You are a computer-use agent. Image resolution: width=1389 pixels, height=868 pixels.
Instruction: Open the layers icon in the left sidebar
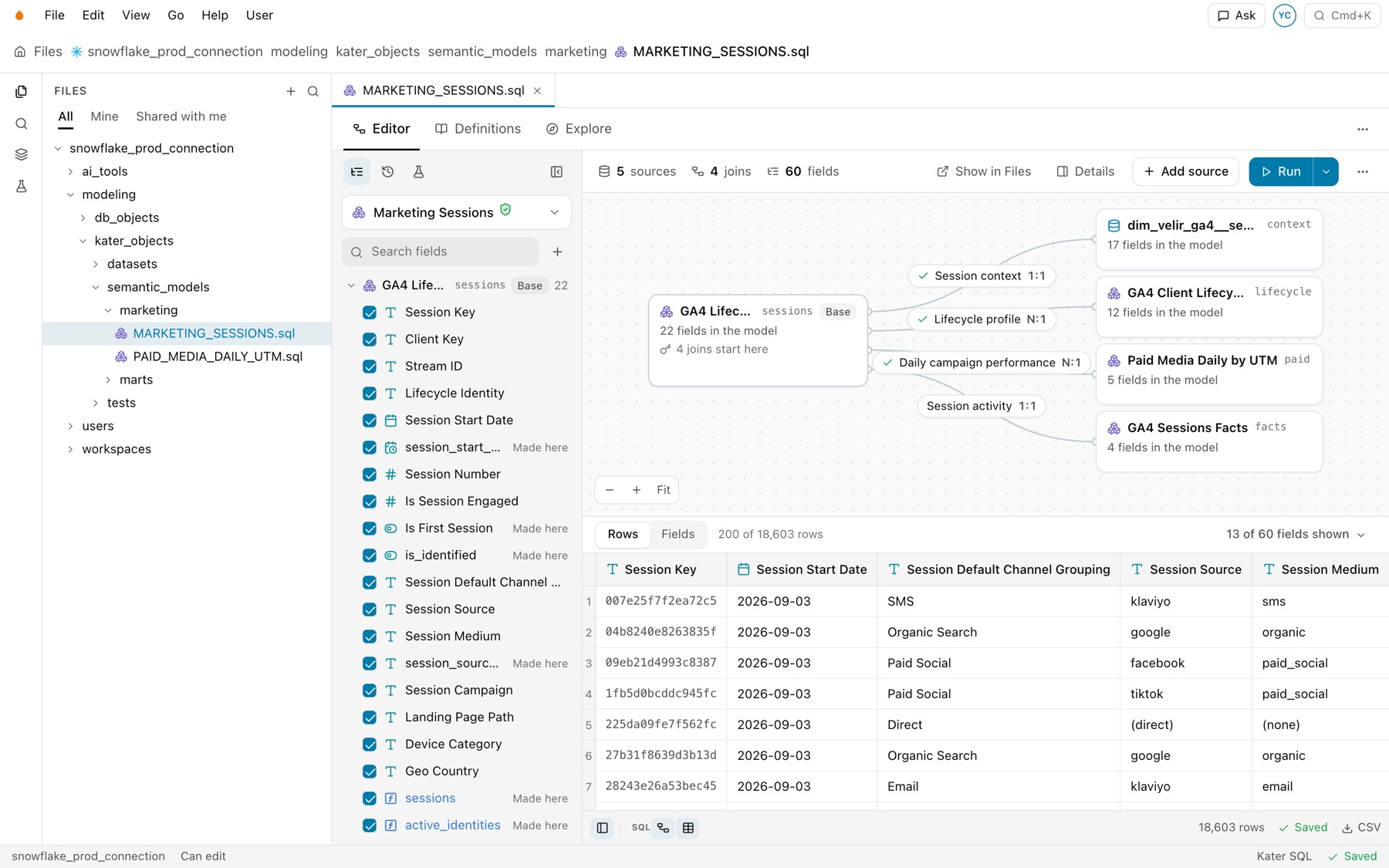tap(21, 154)
